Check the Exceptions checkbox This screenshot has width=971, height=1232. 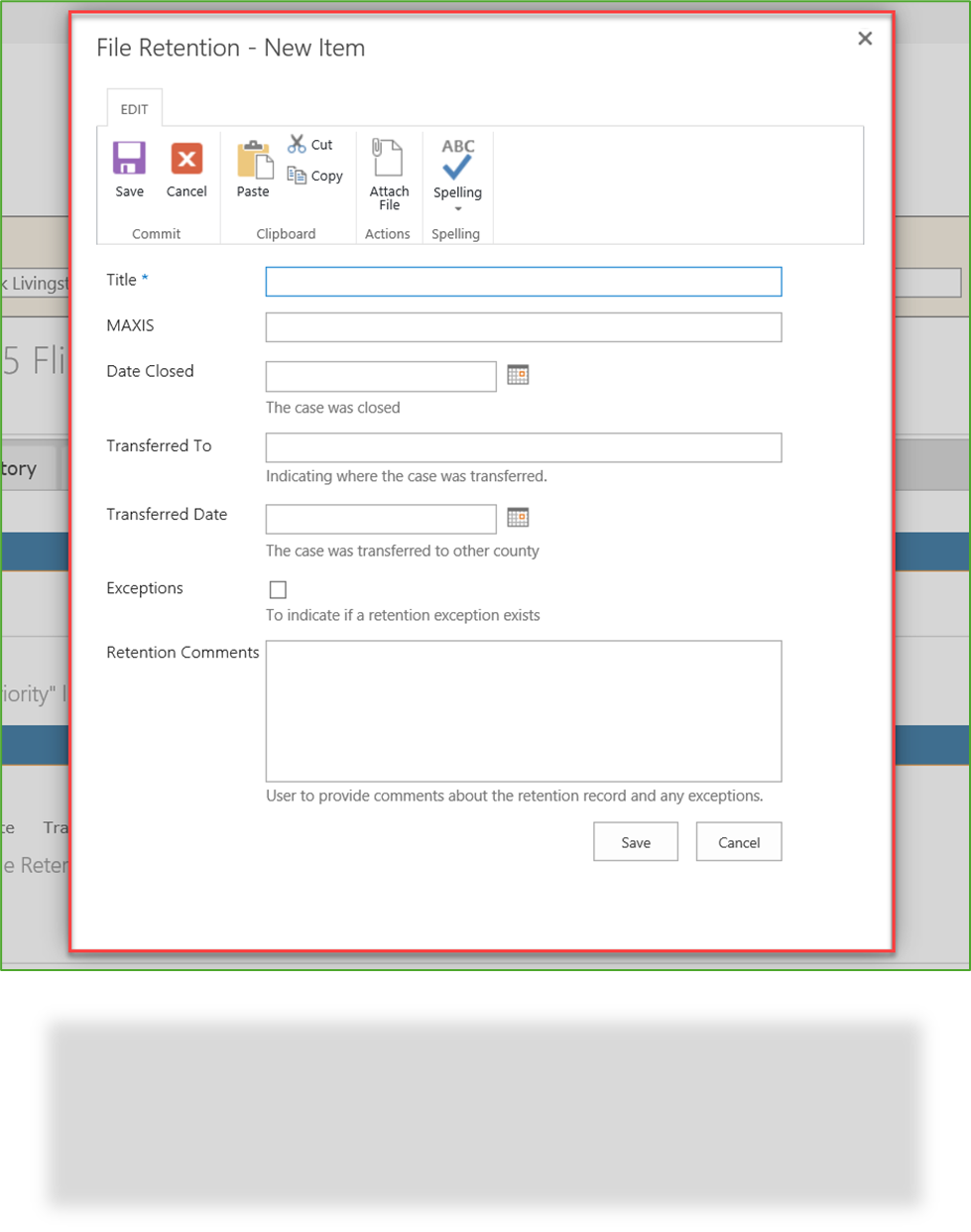278,590
